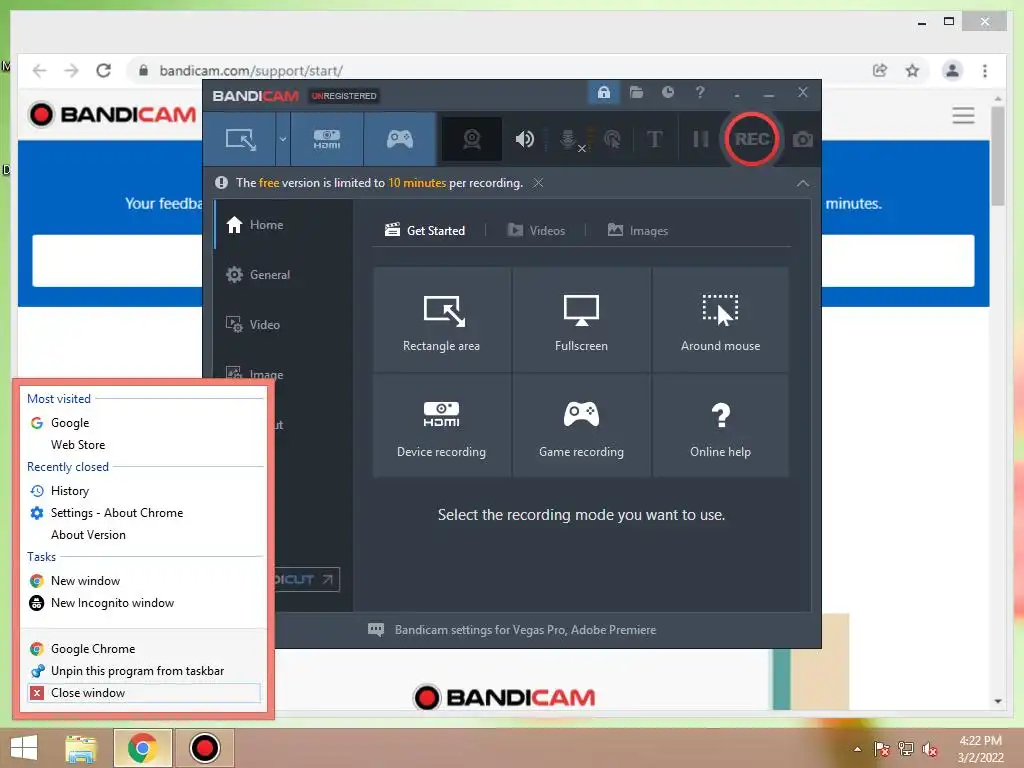Open History from Recently closed
The width and height of the screenshot is (1024, 768).
click(x=144, y=491)
